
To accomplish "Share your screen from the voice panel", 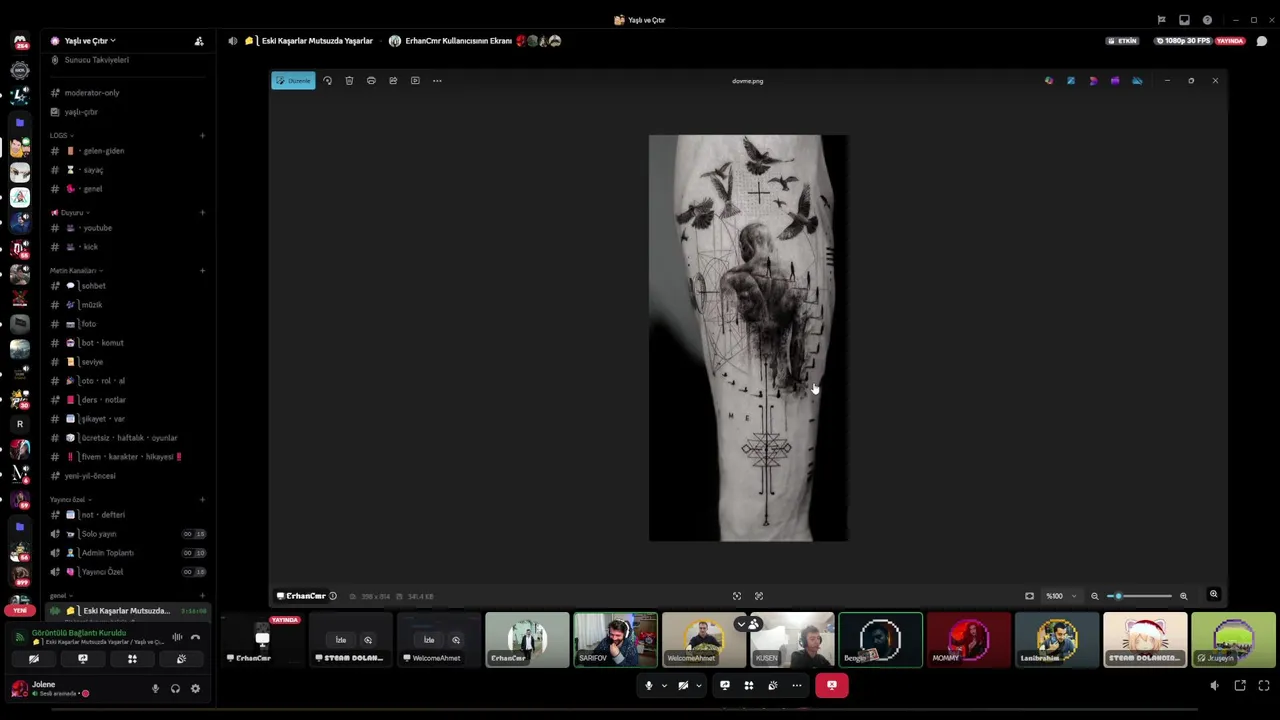I will [x=83, y=659].
